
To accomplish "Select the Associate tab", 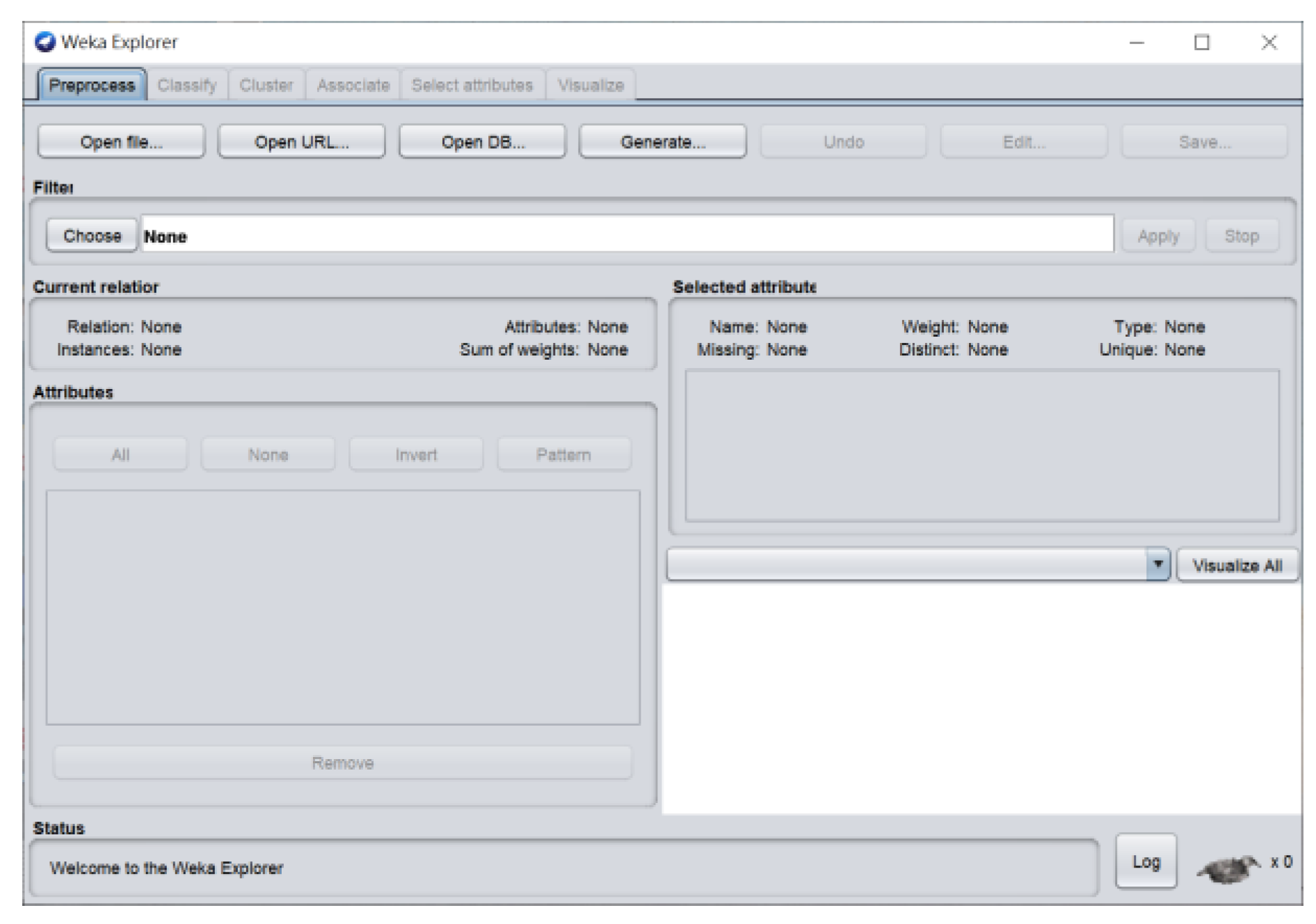I will (x=353, y=86).
